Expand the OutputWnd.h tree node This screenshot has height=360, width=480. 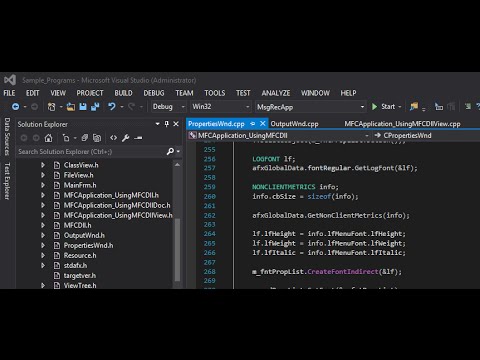(43, 235)
